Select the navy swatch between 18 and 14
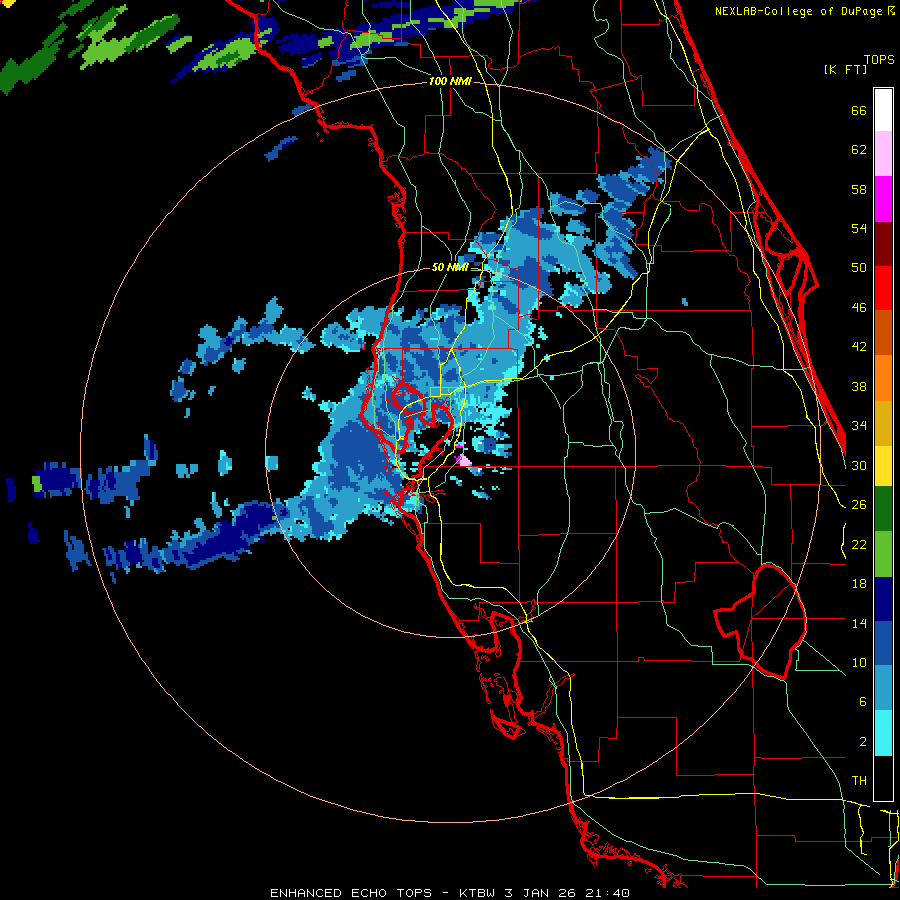The height and width of the screenshot is (900, 900). coord(883,599)
